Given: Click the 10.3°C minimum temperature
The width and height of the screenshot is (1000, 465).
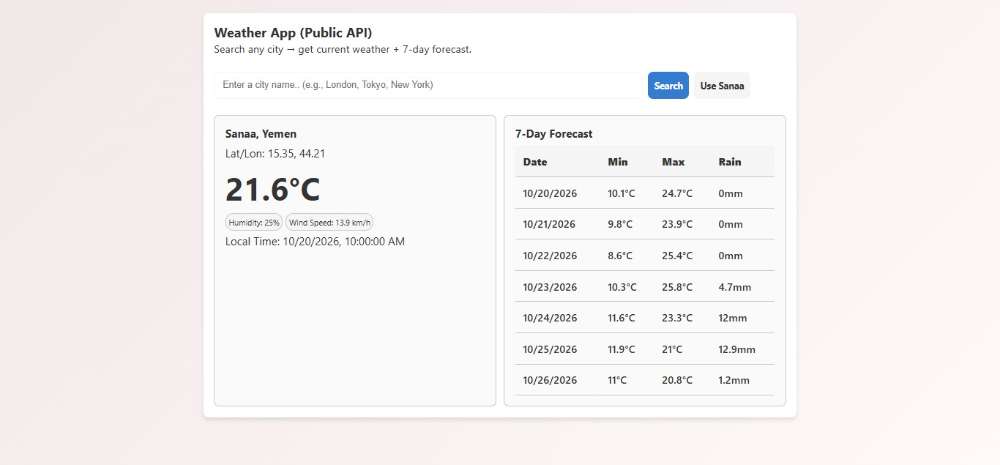Looking at the screenshot, I should click(x=622, y=287).
